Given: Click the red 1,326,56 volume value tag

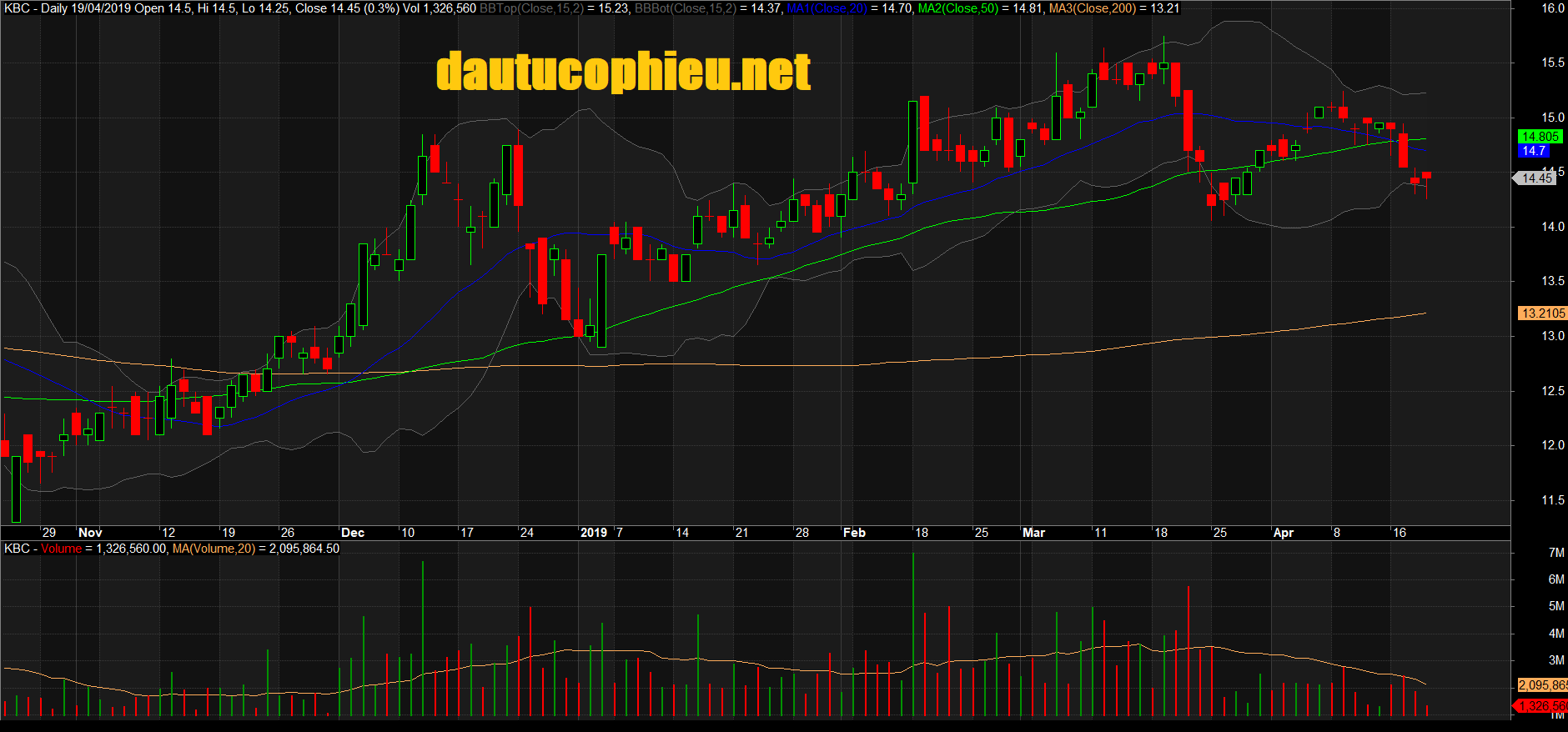Looking at the screenshot, I should (x=1541, y=706).
